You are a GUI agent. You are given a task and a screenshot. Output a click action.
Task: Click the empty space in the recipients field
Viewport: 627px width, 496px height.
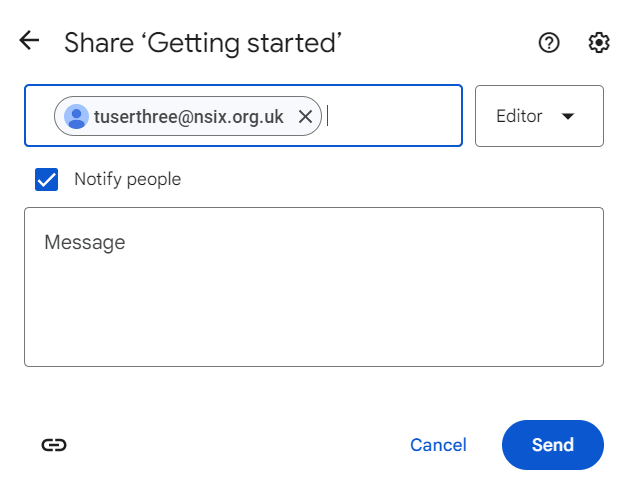coord(395,116)
